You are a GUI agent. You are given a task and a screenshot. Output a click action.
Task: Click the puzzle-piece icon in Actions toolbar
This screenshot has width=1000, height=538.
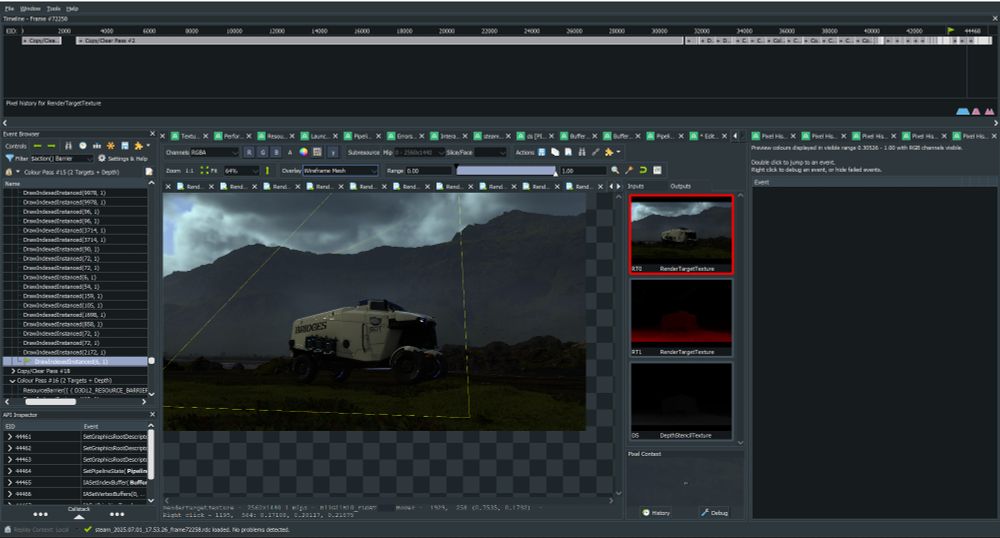609,152
